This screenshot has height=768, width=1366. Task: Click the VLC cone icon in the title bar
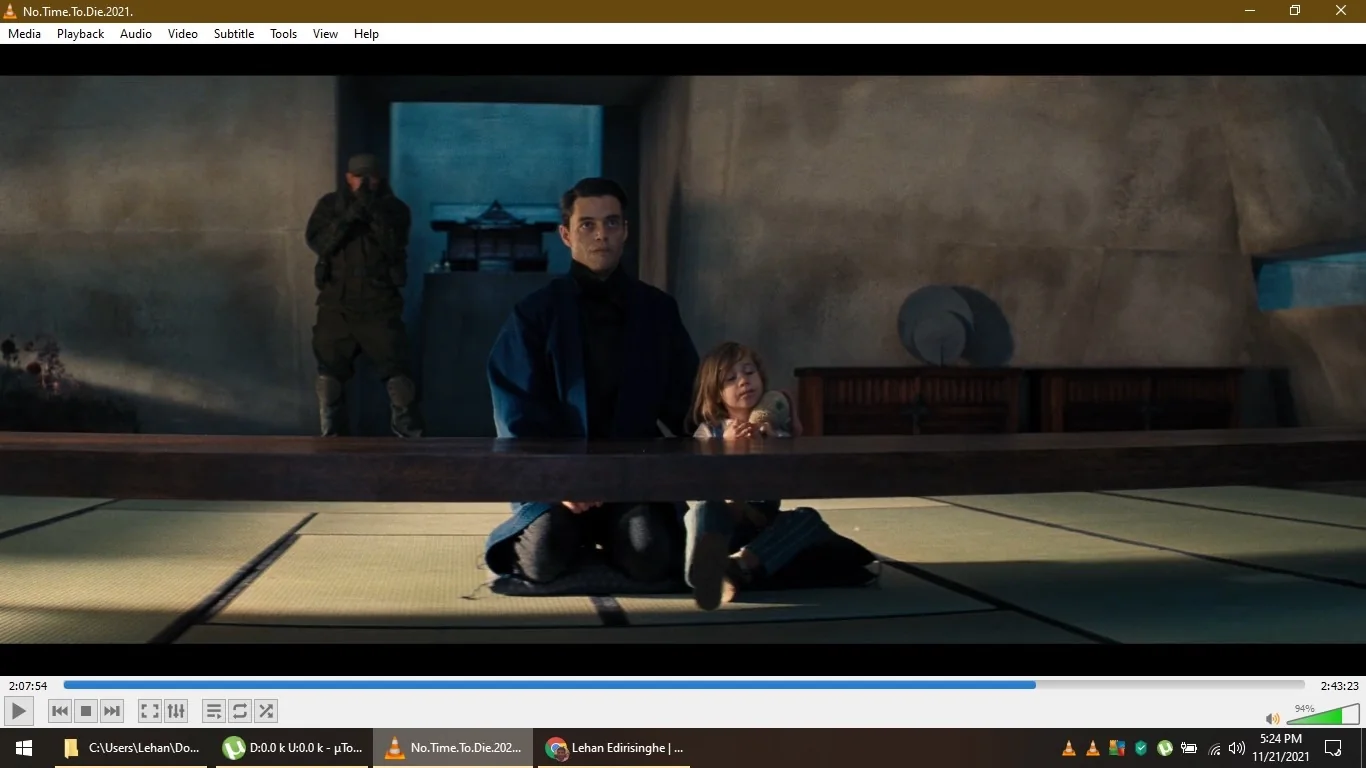click(10, 11)
